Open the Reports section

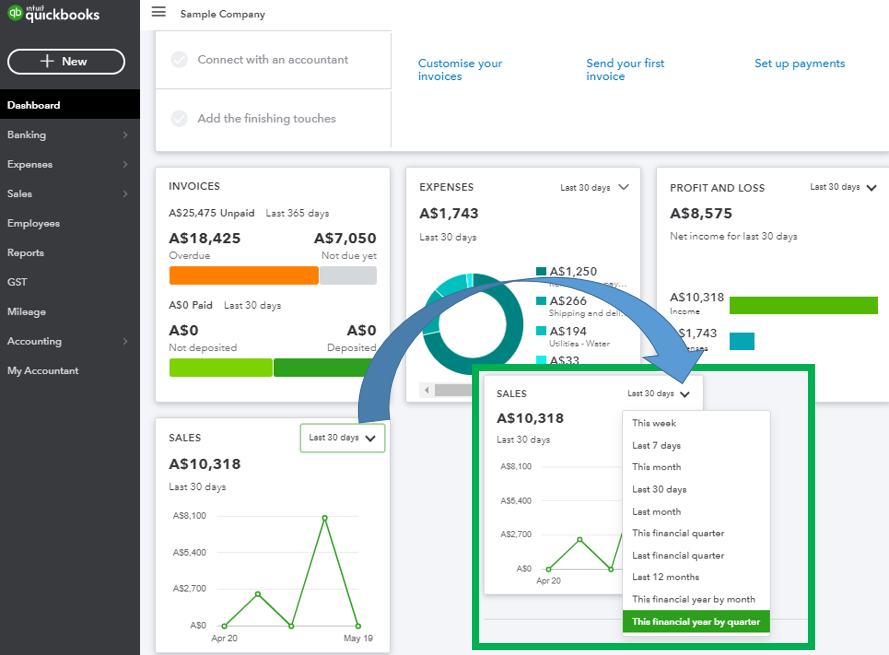[x=26, y=252]
